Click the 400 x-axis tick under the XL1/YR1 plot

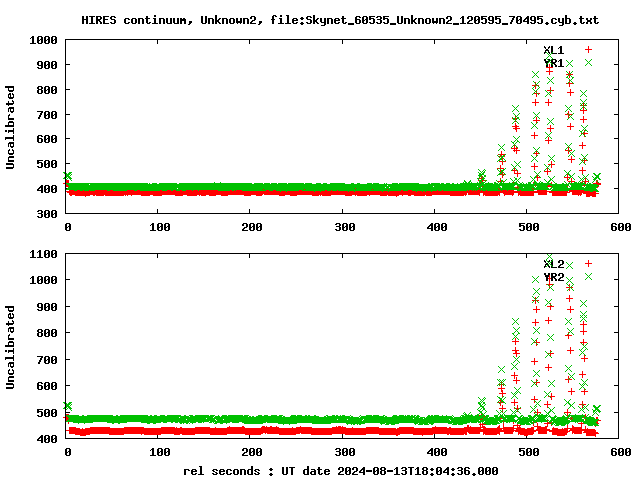[437, 227]
